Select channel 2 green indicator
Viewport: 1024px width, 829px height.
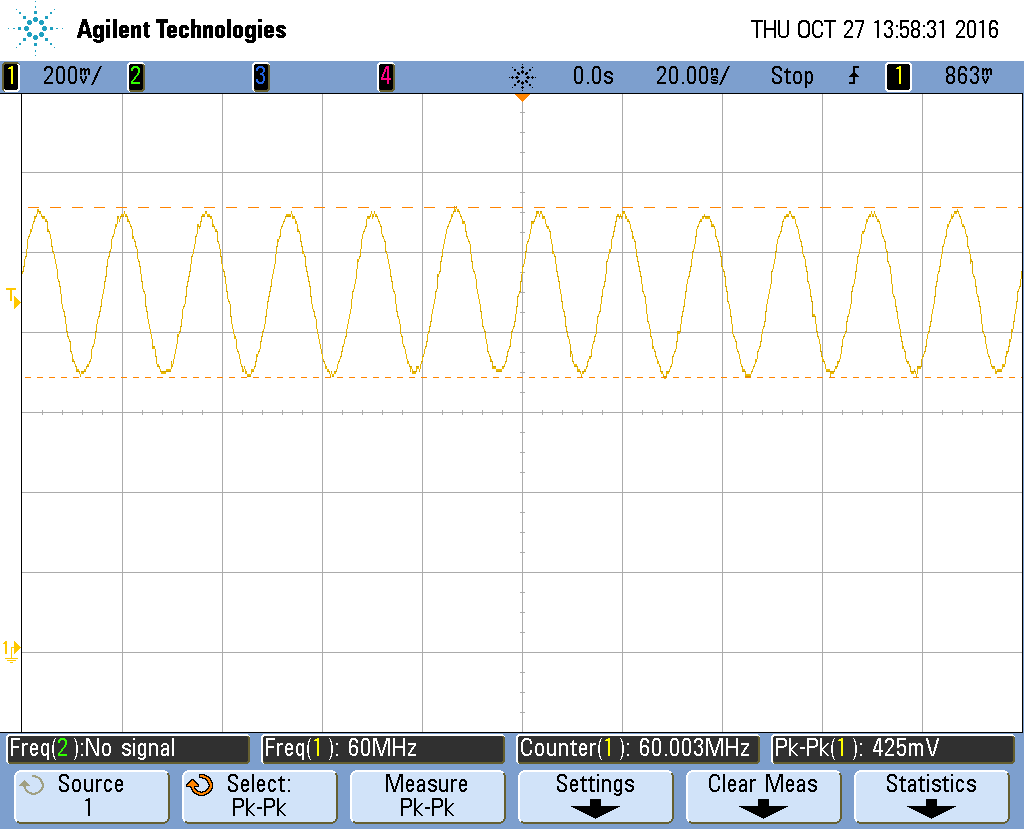tap(136, 76)
